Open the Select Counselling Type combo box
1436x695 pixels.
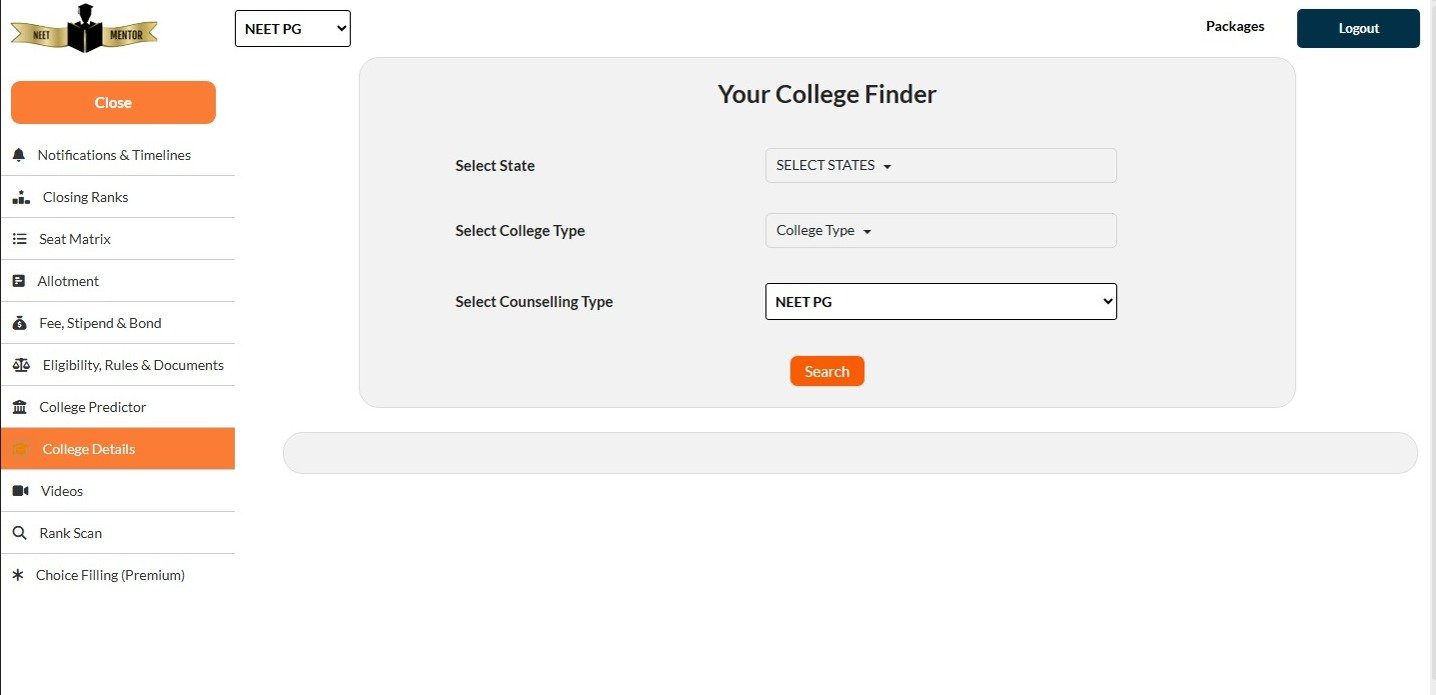[940, 302]
